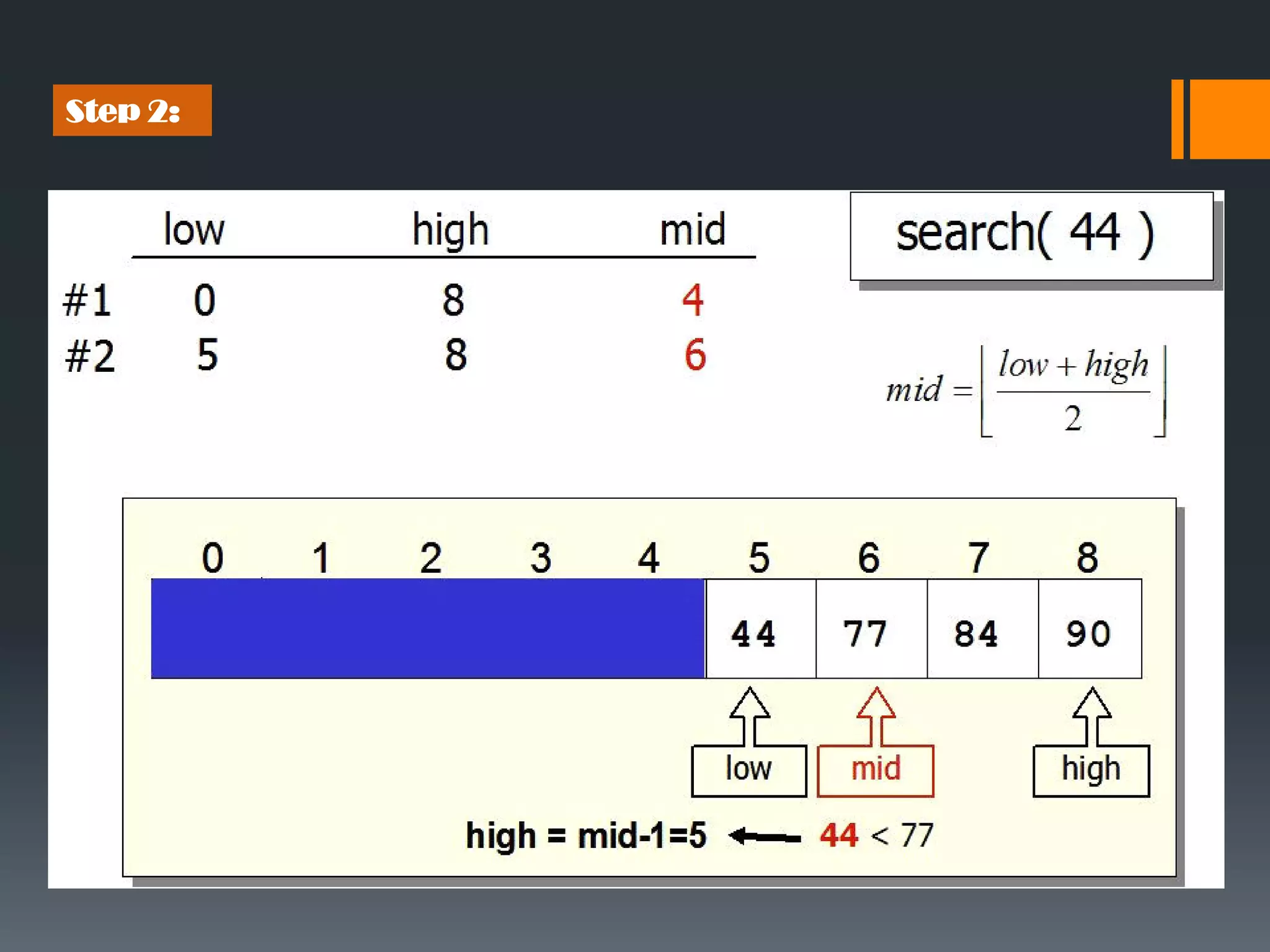Click the left-pointing arrow before 44 < 77
Image resolution: width=1270 pixels, height=952 pixels.
[x=764, y=837]
